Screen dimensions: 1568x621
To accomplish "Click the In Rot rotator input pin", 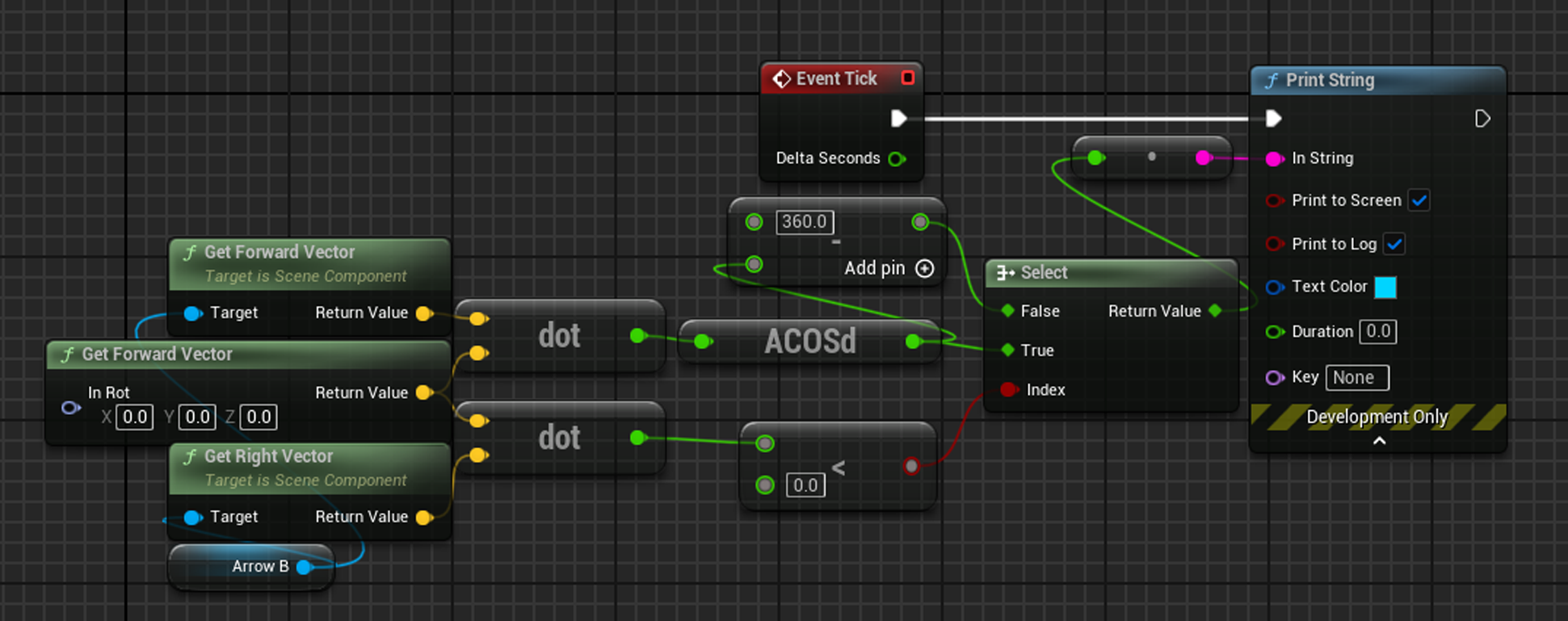I will pos(71,408).
